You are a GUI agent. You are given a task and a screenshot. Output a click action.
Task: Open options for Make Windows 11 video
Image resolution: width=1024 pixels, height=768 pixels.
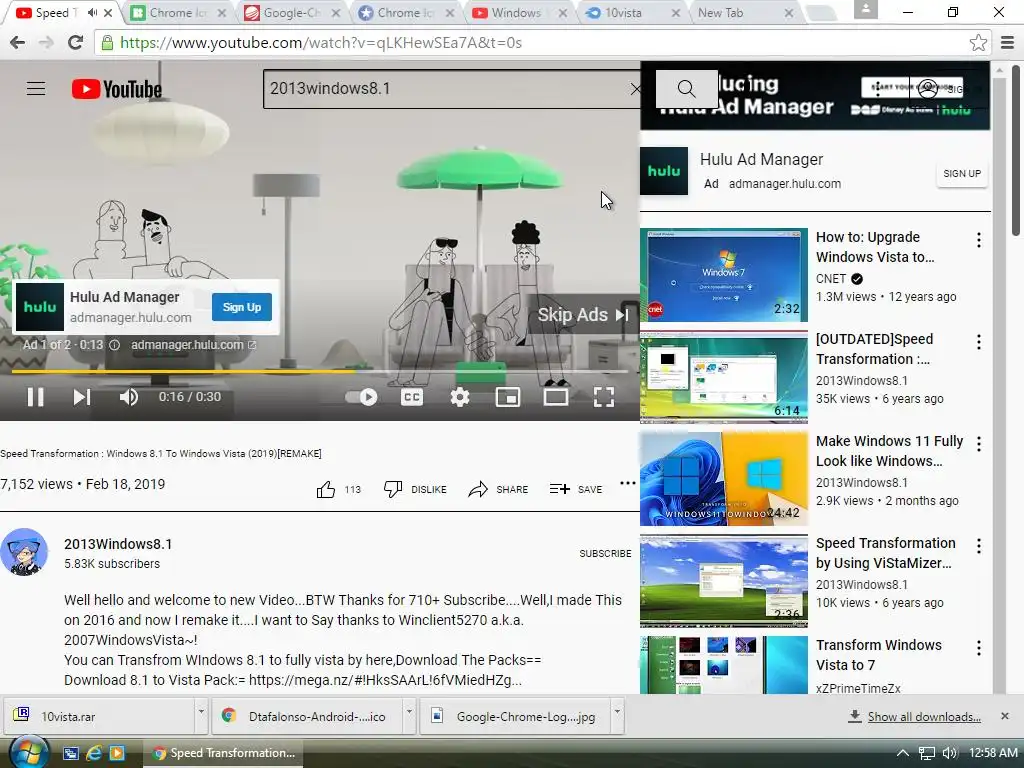click(978, 444)
